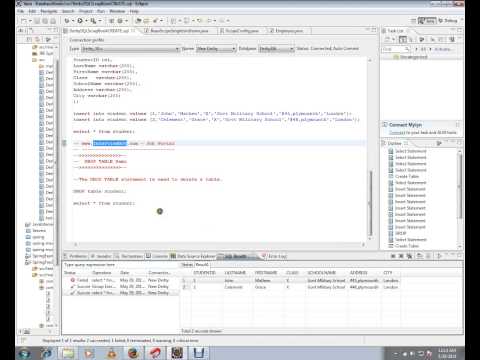
Task: Open the connection Name dropdown
Action: 216,49
